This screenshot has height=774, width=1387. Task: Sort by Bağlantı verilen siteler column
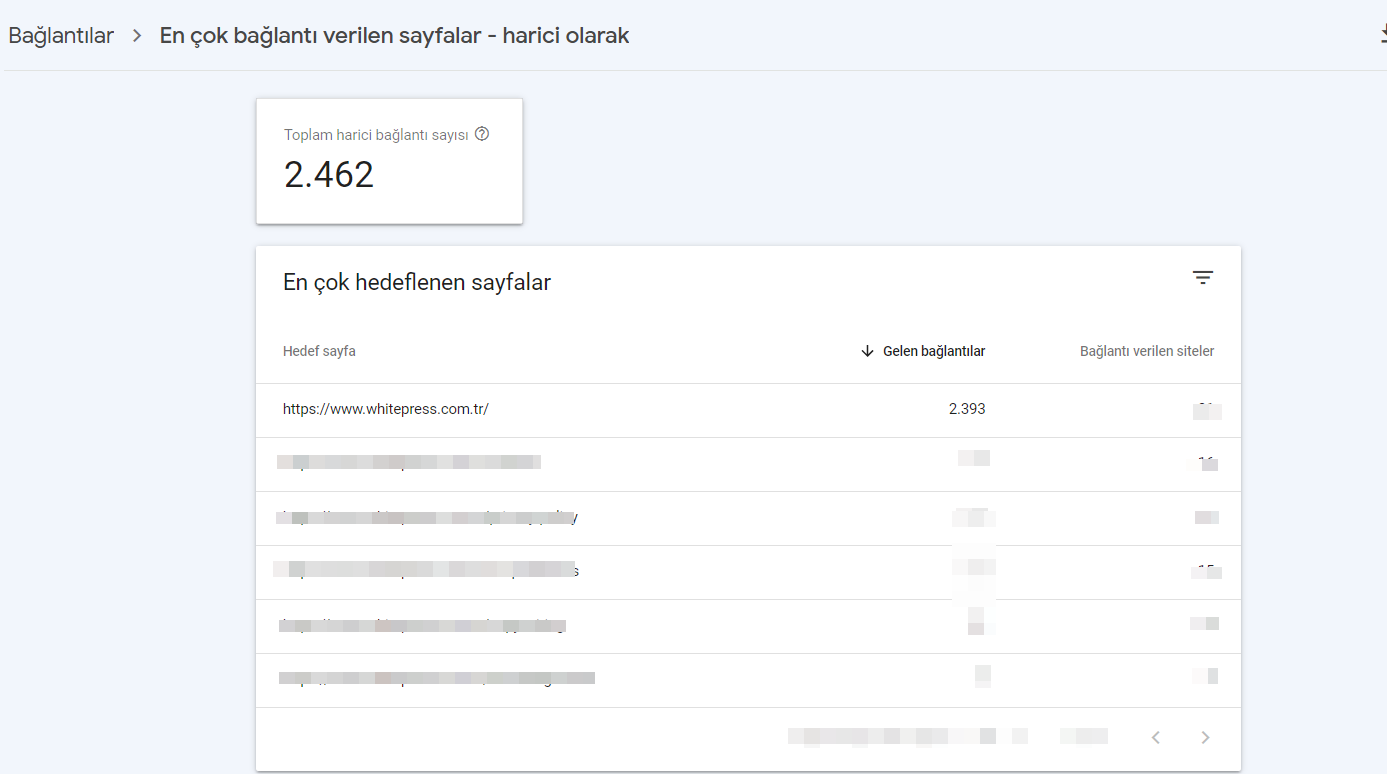[x=1147, y=351]
